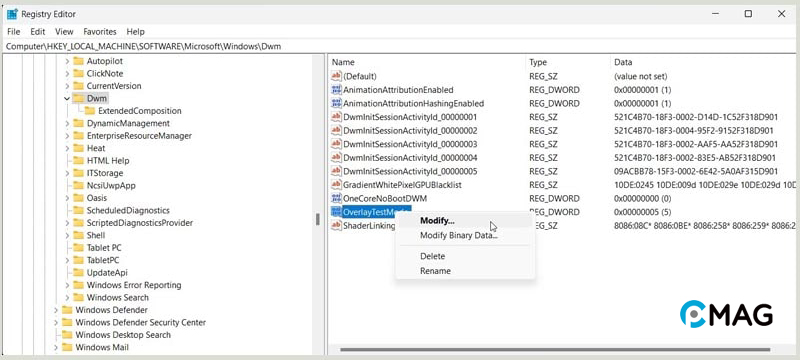The width and height of the screenshot is (800, 360).
Task: Expand the Windows Error Reporting key
Action: click(x=67, y=285)
